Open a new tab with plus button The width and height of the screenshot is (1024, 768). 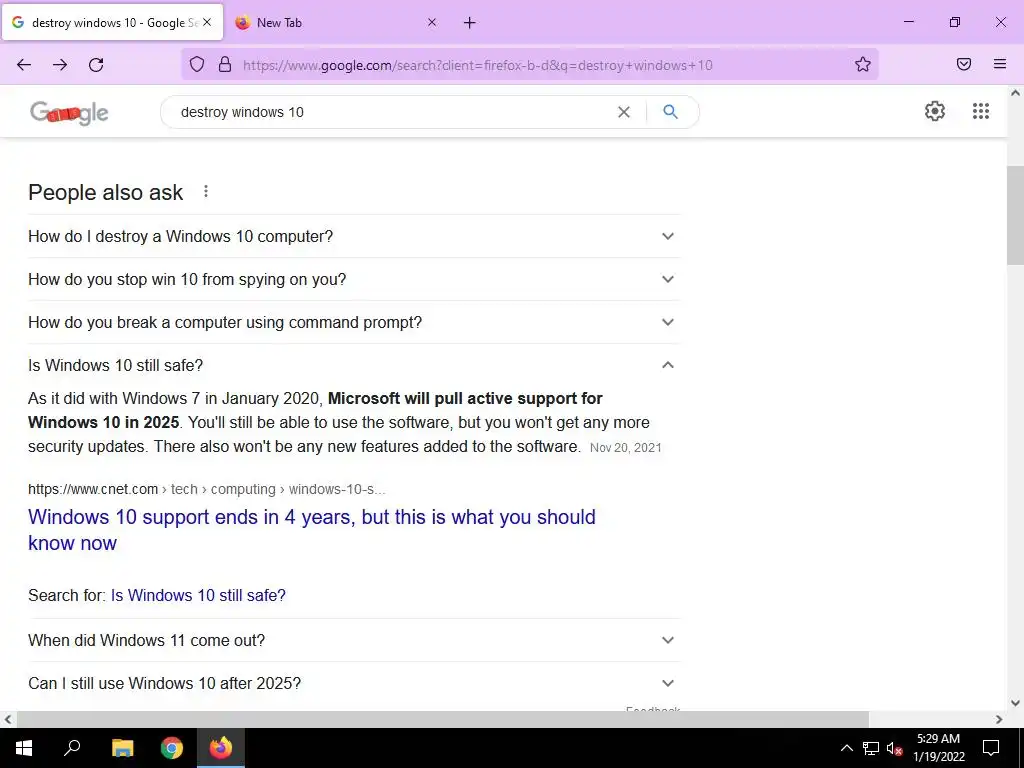click(470, 23)
